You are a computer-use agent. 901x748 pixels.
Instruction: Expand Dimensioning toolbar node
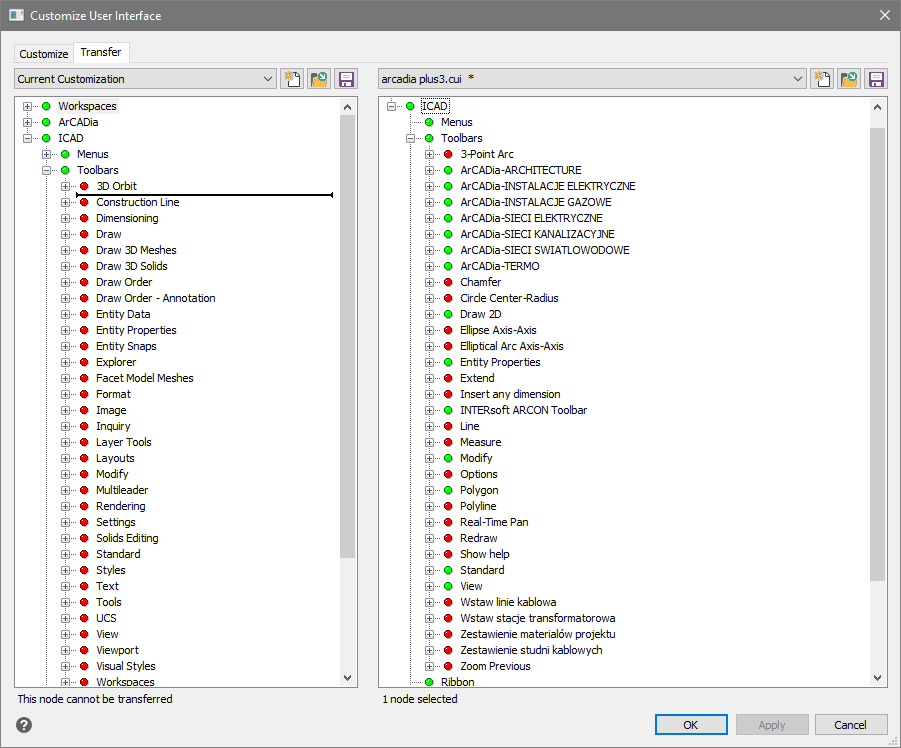pyautogui.click(x=66, y=218)
